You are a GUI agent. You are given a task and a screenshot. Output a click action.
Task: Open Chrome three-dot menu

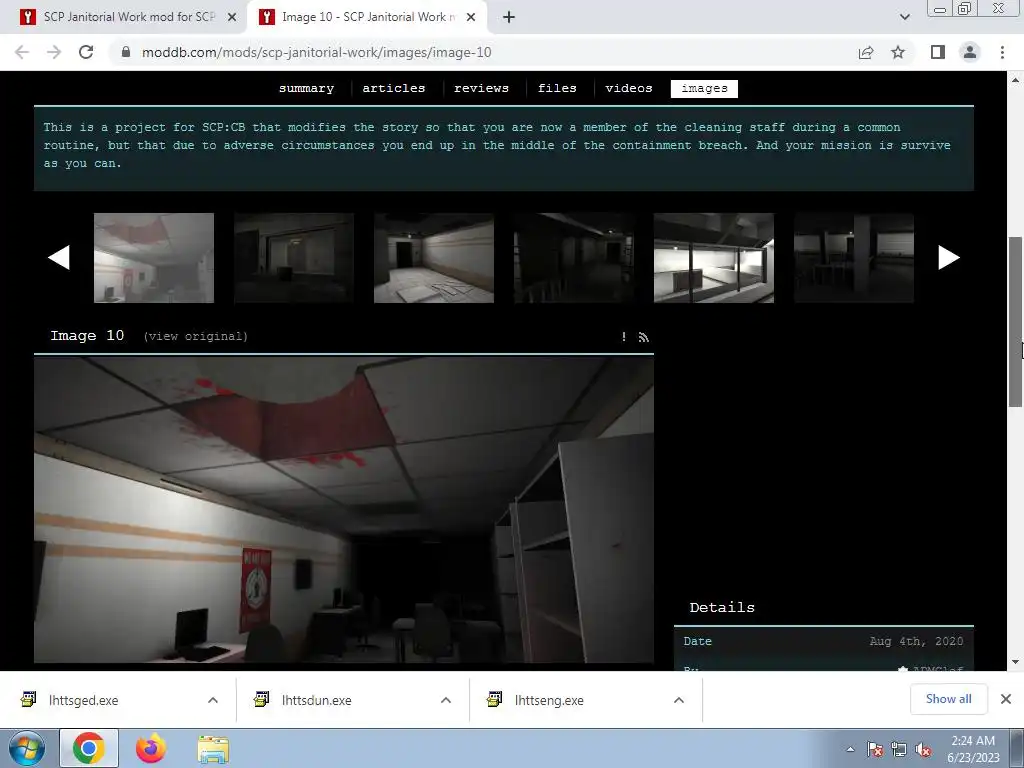pos(1002,52)
